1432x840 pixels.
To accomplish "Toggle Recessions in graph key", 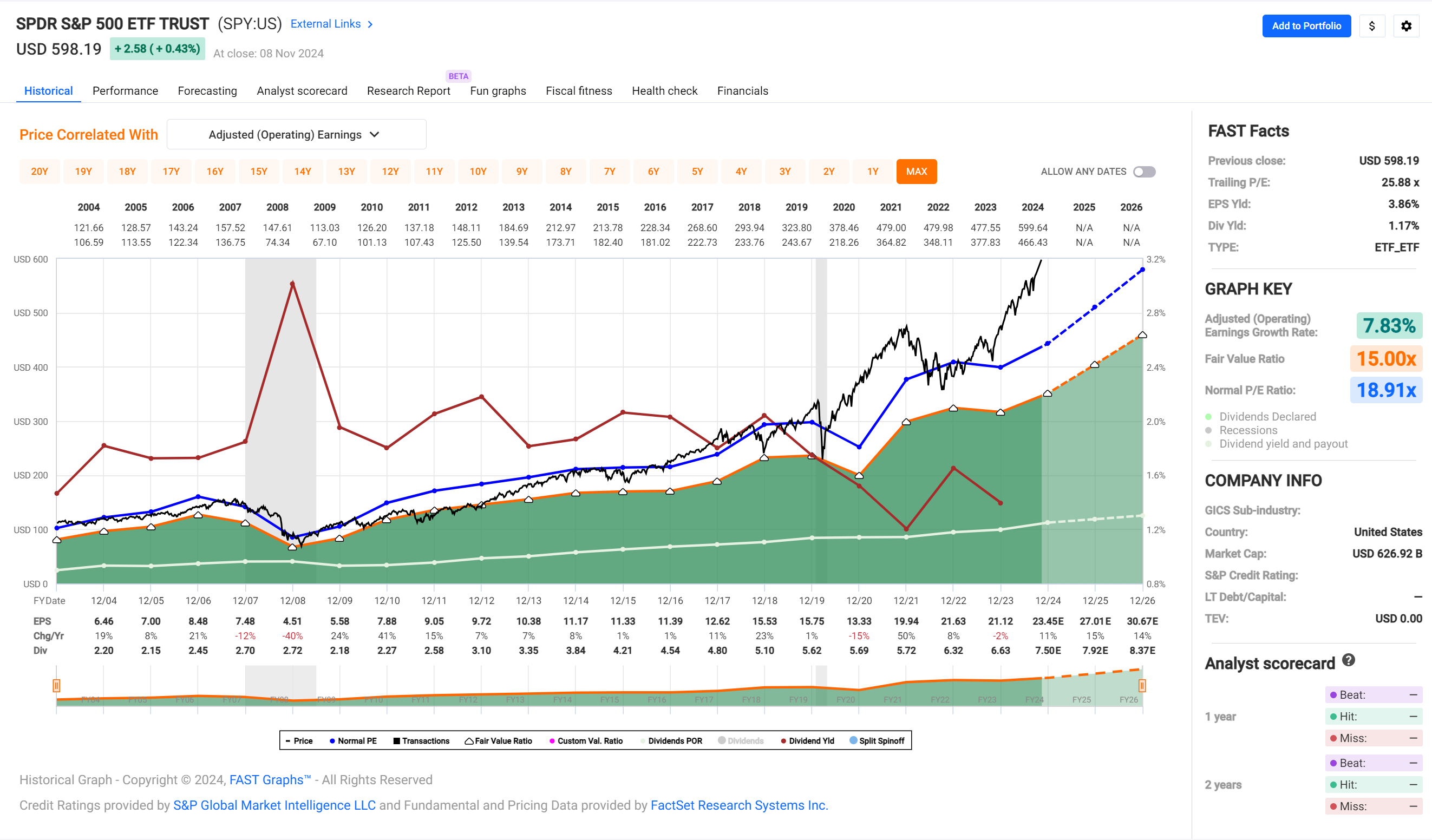I will (x=1240, y=430).
